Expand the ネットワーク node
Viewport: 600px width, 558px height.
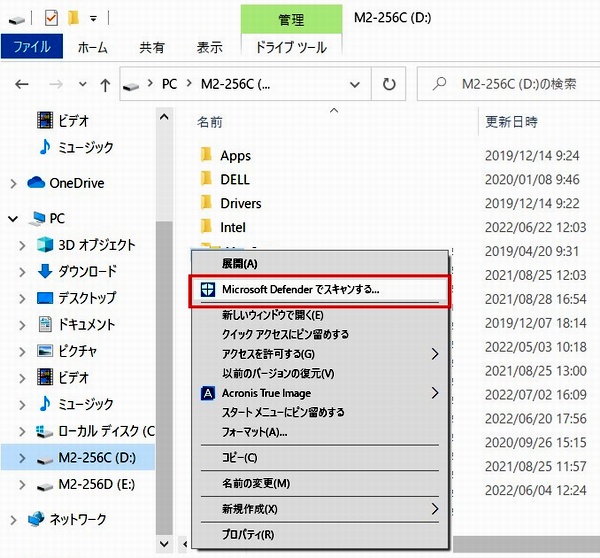(x=13, y=520)
